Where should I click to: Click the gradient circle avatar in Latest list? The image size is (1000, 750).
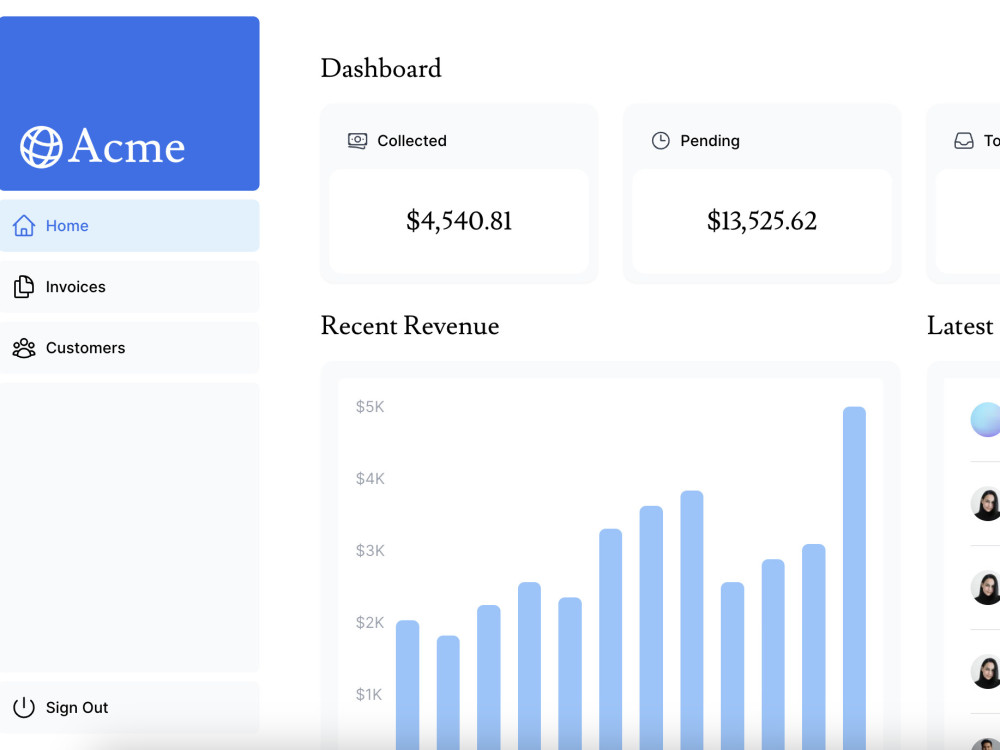(x=985, y=420)
